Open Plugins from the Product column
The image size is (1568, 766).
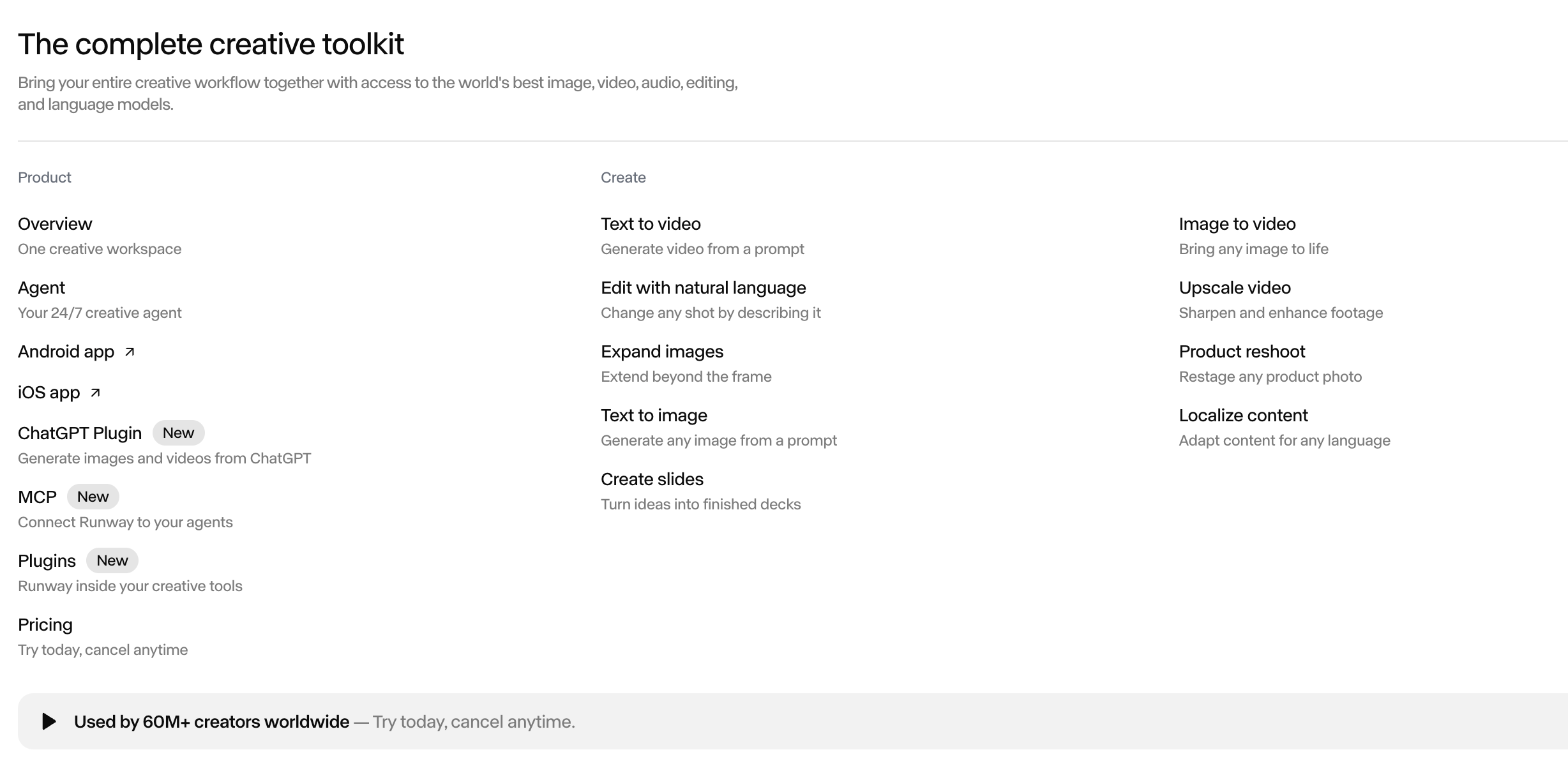click(x=47, y=561)
